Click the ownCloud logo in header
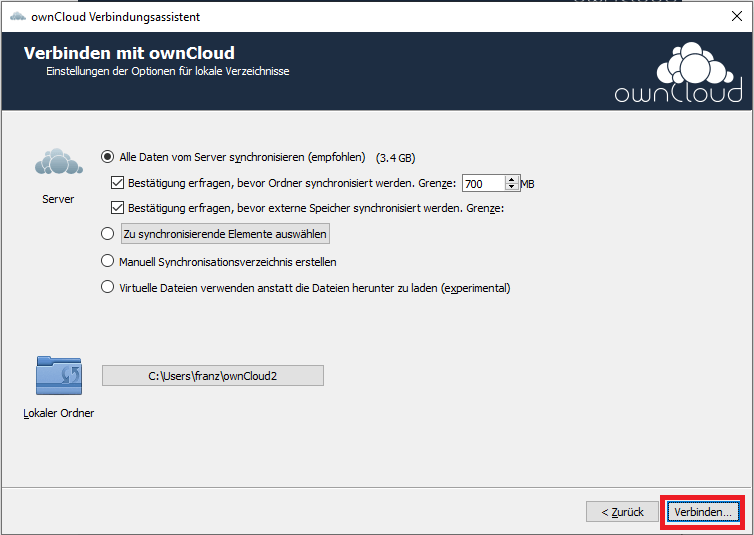Viewport: 754px width, 535px height. 679,72
